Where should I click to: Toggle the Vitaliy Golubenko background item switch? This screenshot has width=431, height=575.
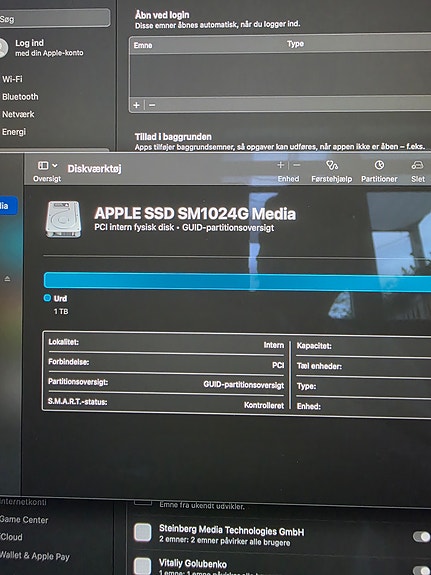421,570
